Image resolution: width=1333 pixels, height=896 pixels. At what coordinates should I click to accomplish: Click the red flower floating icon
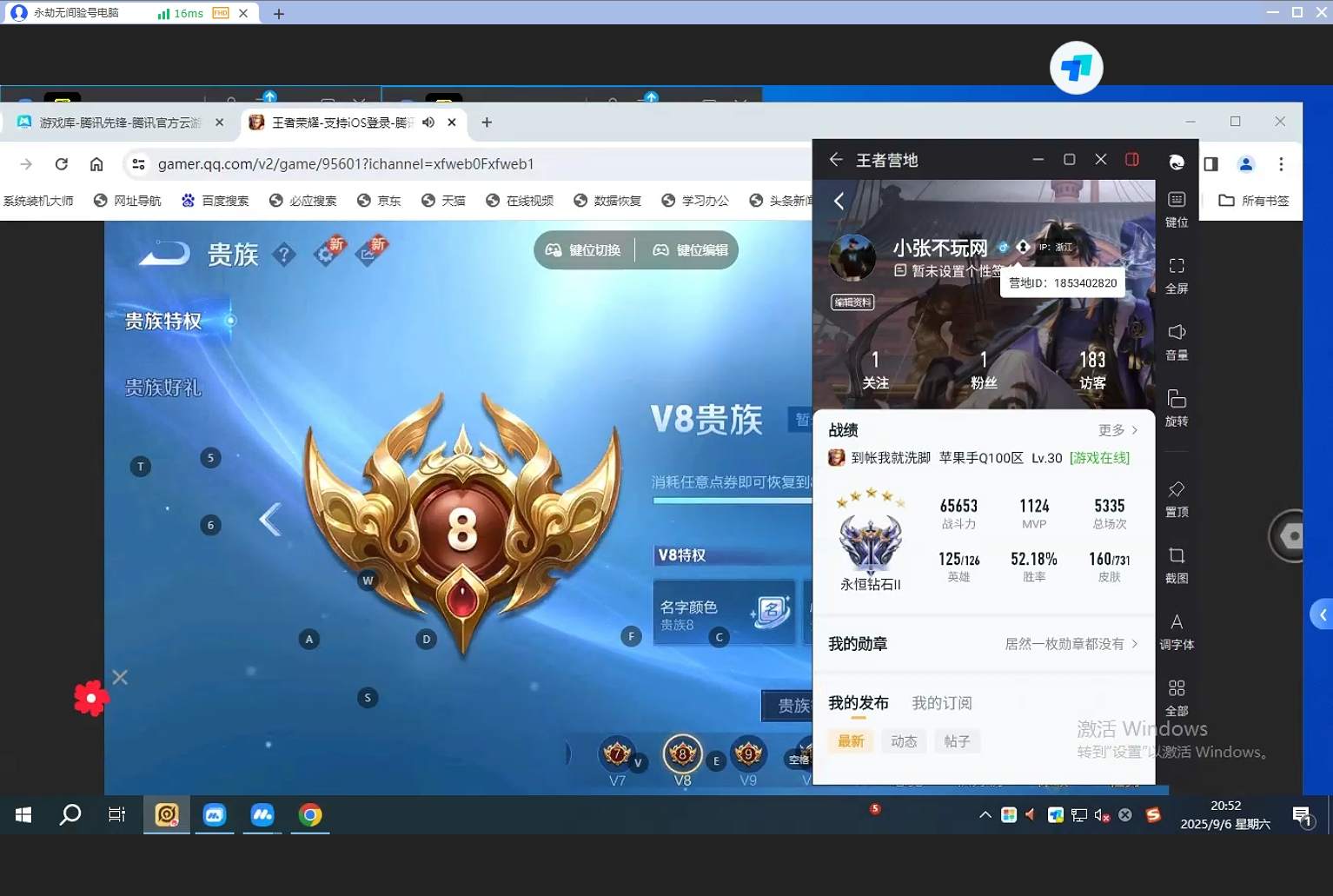tap(91, 697)
